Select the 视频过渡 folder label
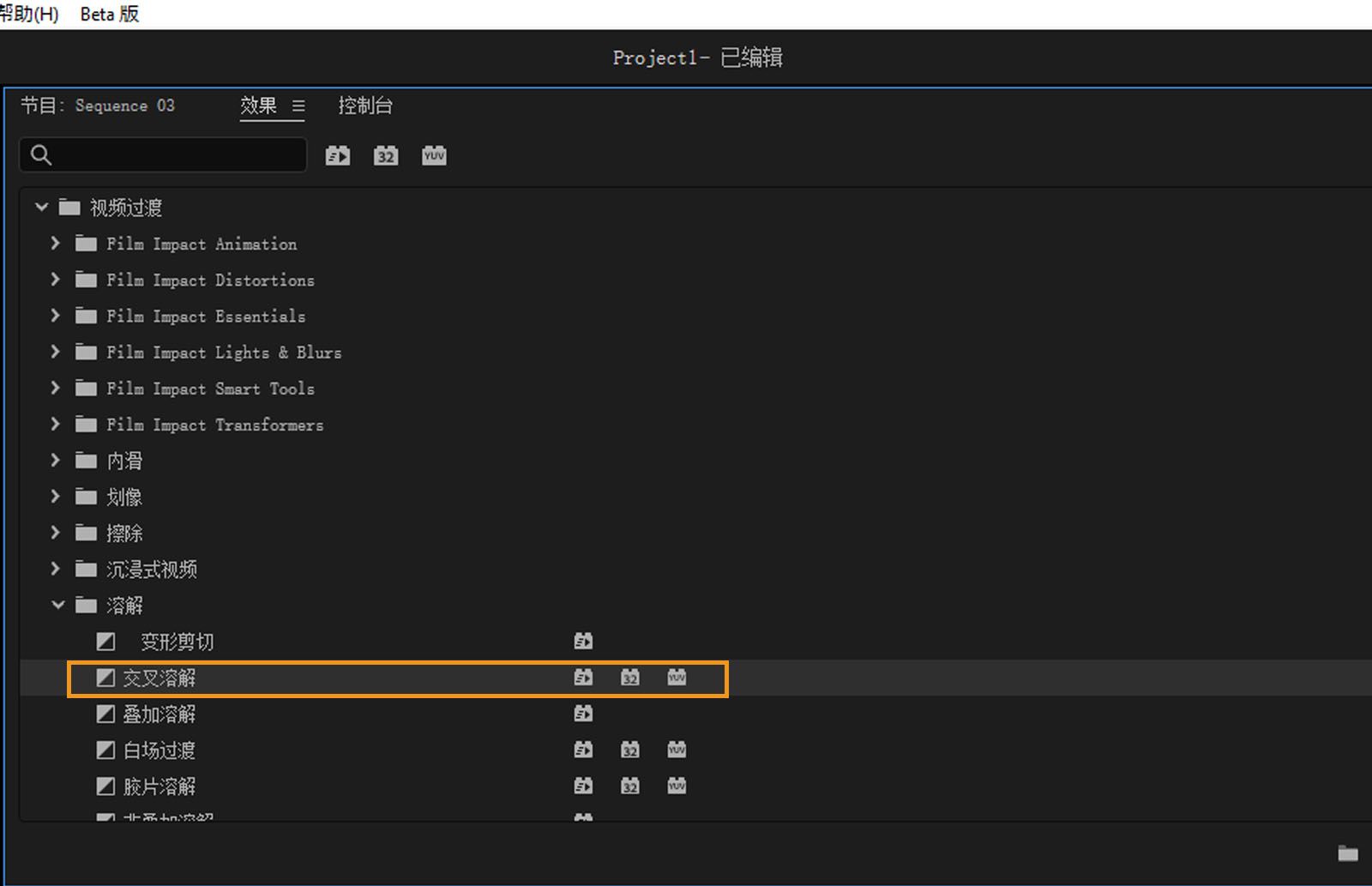This screenshot has width=1372, height=886. click(126, 208)
